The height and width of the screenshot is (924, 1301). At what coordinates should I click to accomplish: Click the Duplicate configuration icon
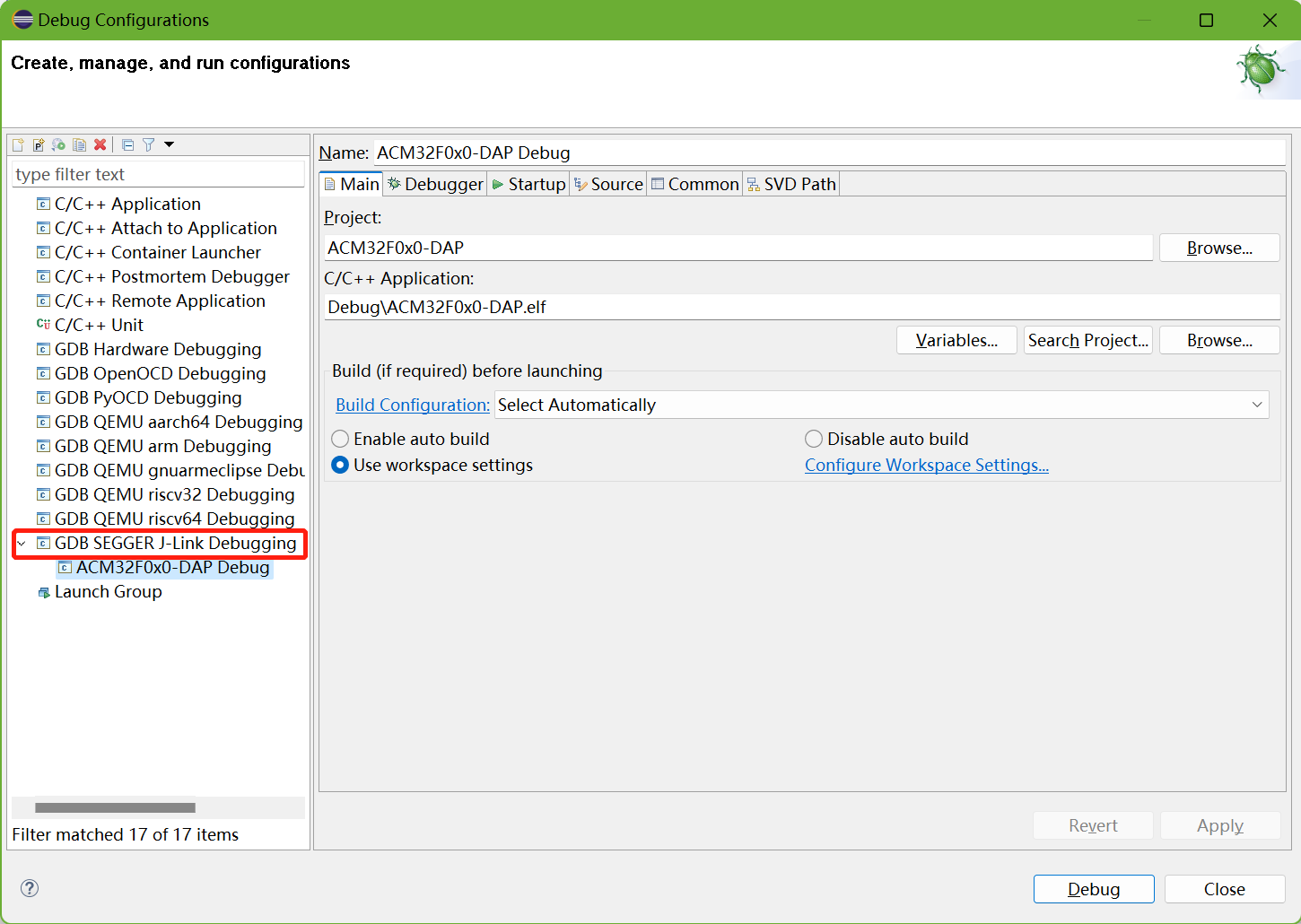(80, 144)
